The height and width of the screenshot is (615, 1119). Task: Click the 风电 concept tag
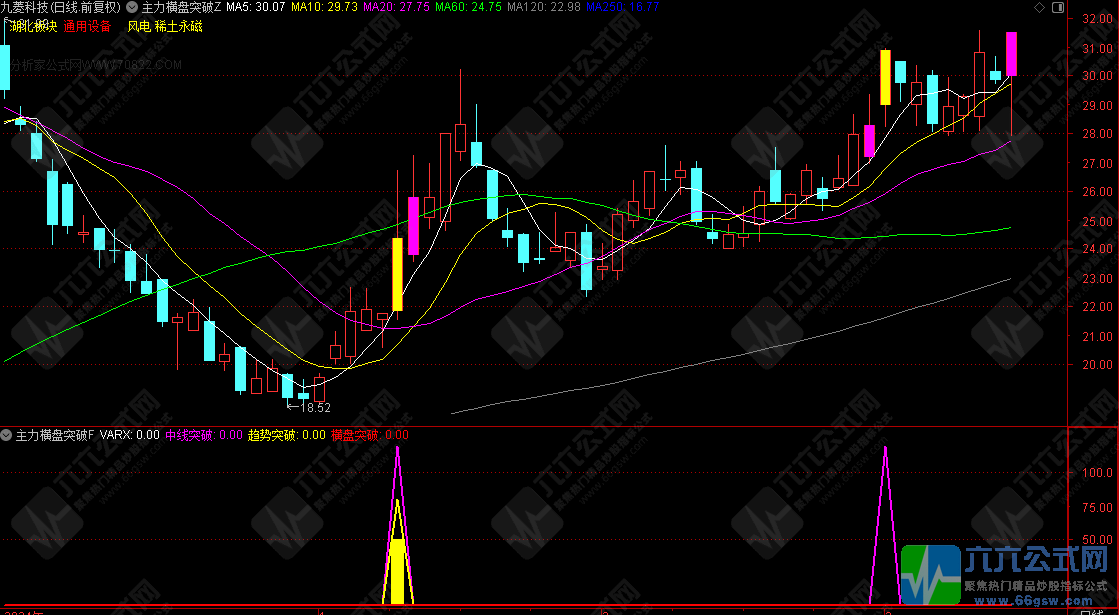pos(138,26)
